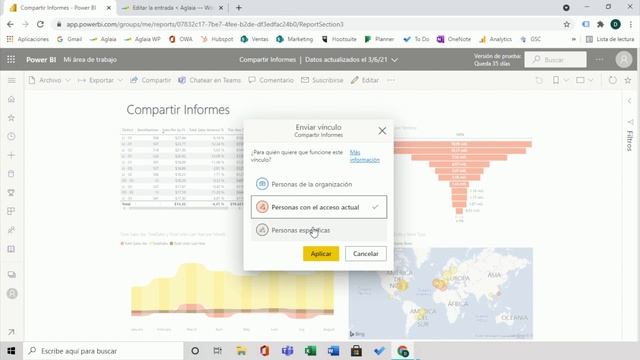Open the Más información link
The width and height of the screenshot is (640, 360).
[364, 156]
